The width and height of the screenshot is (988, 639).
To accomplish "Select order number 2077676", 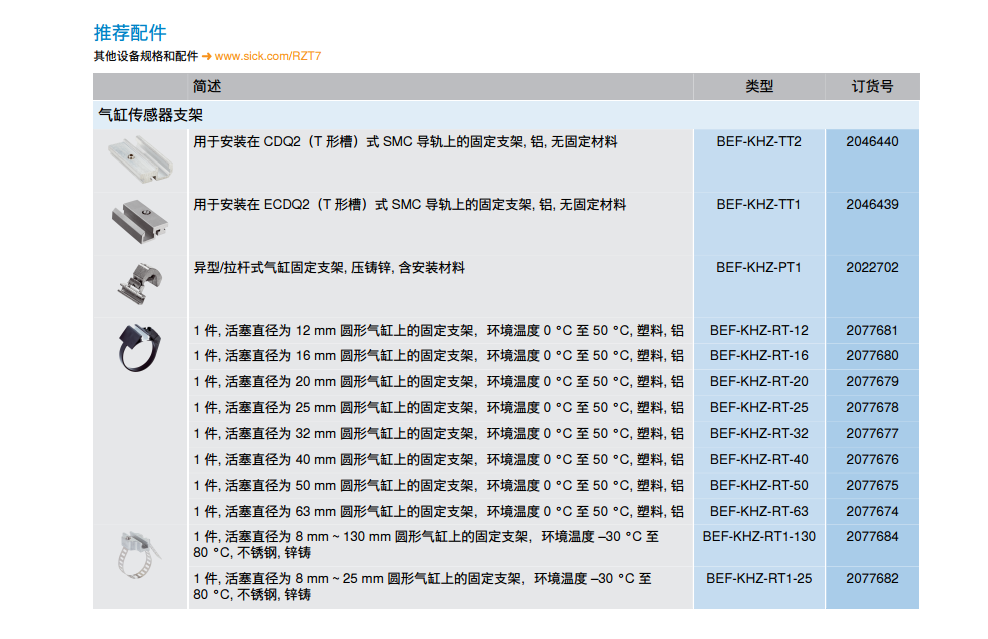I will pyautogui.click(x=873, y=459).
